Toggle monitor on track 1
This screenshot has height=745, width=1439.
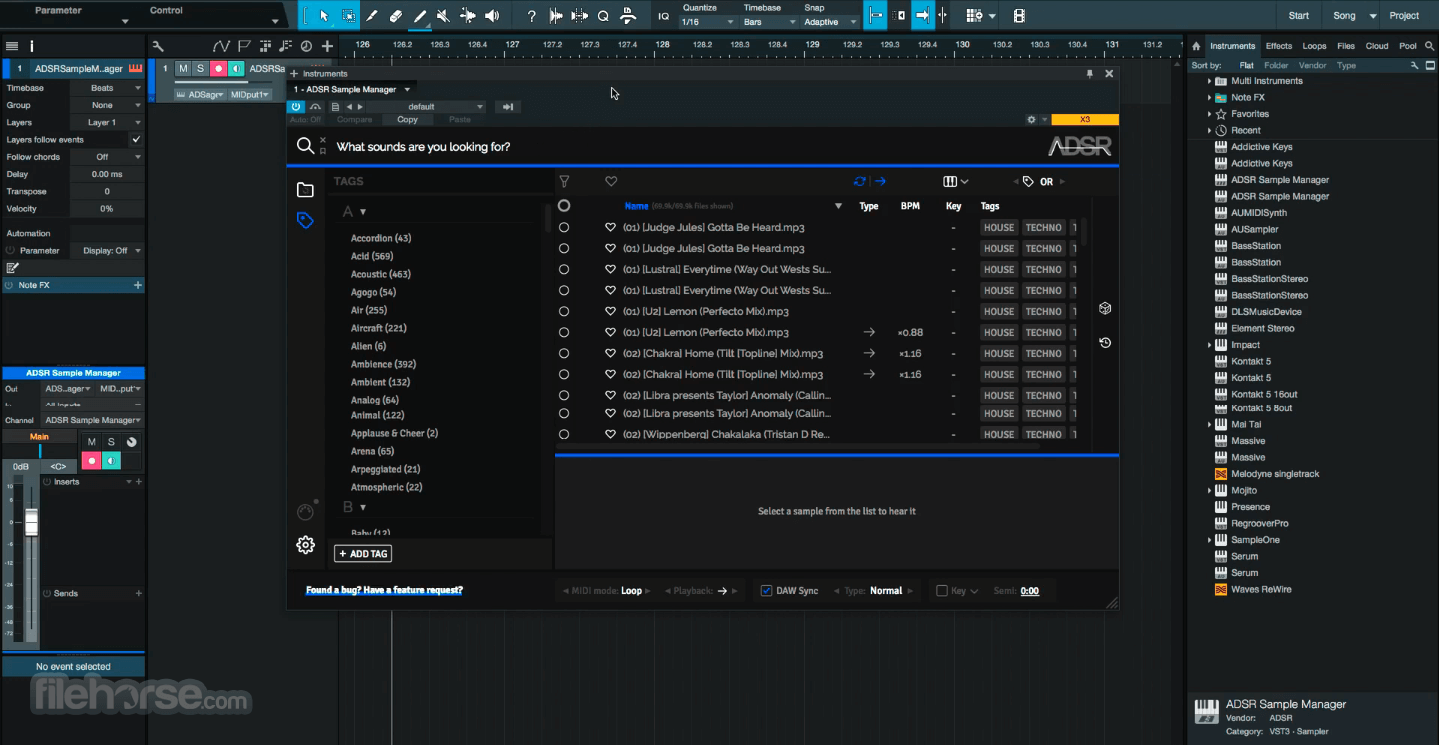pyautogui.click(x=236, y=69)
